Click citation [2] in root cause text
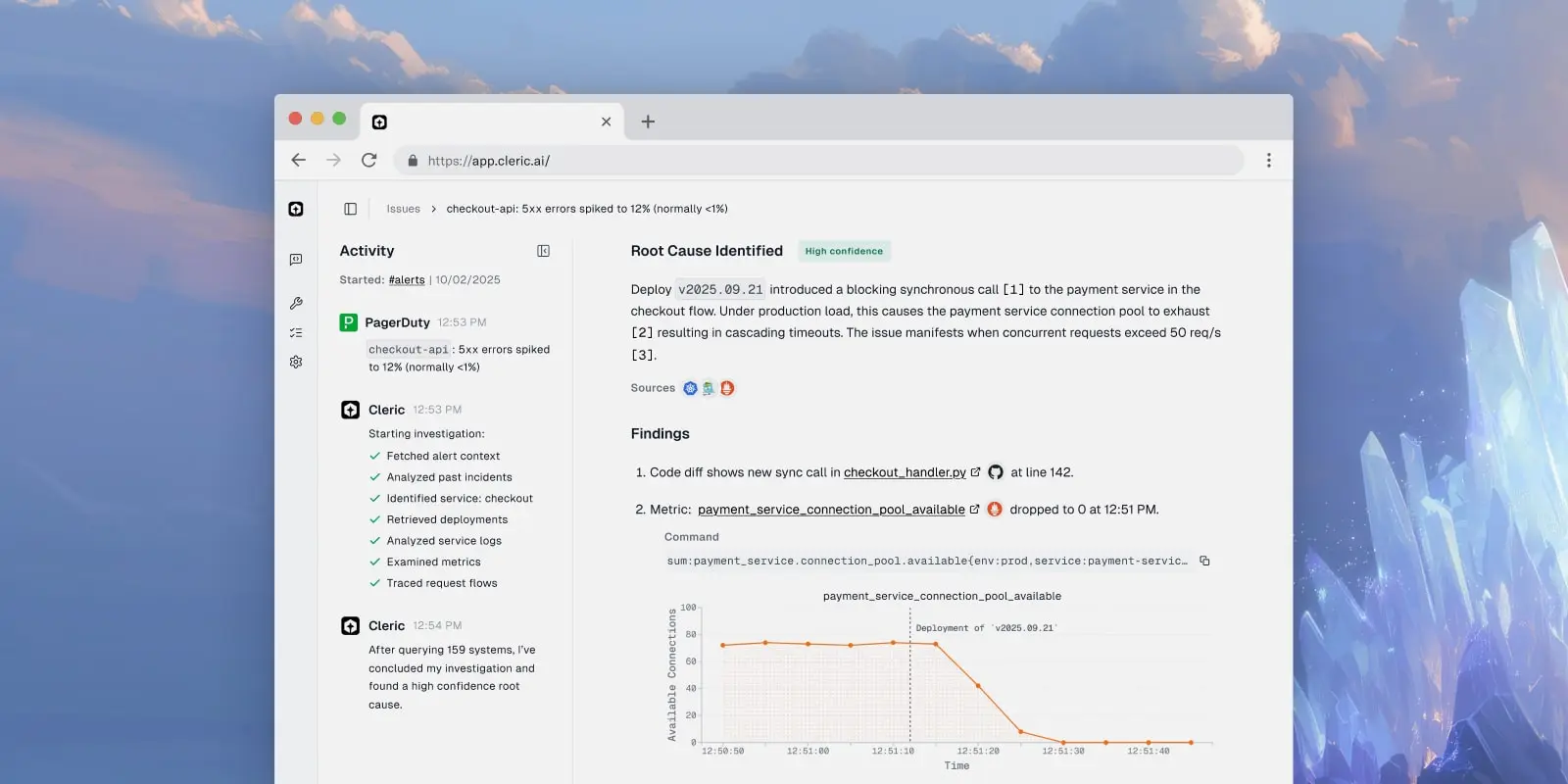The height and width of the screenshot is (784, 1568). 642,333
